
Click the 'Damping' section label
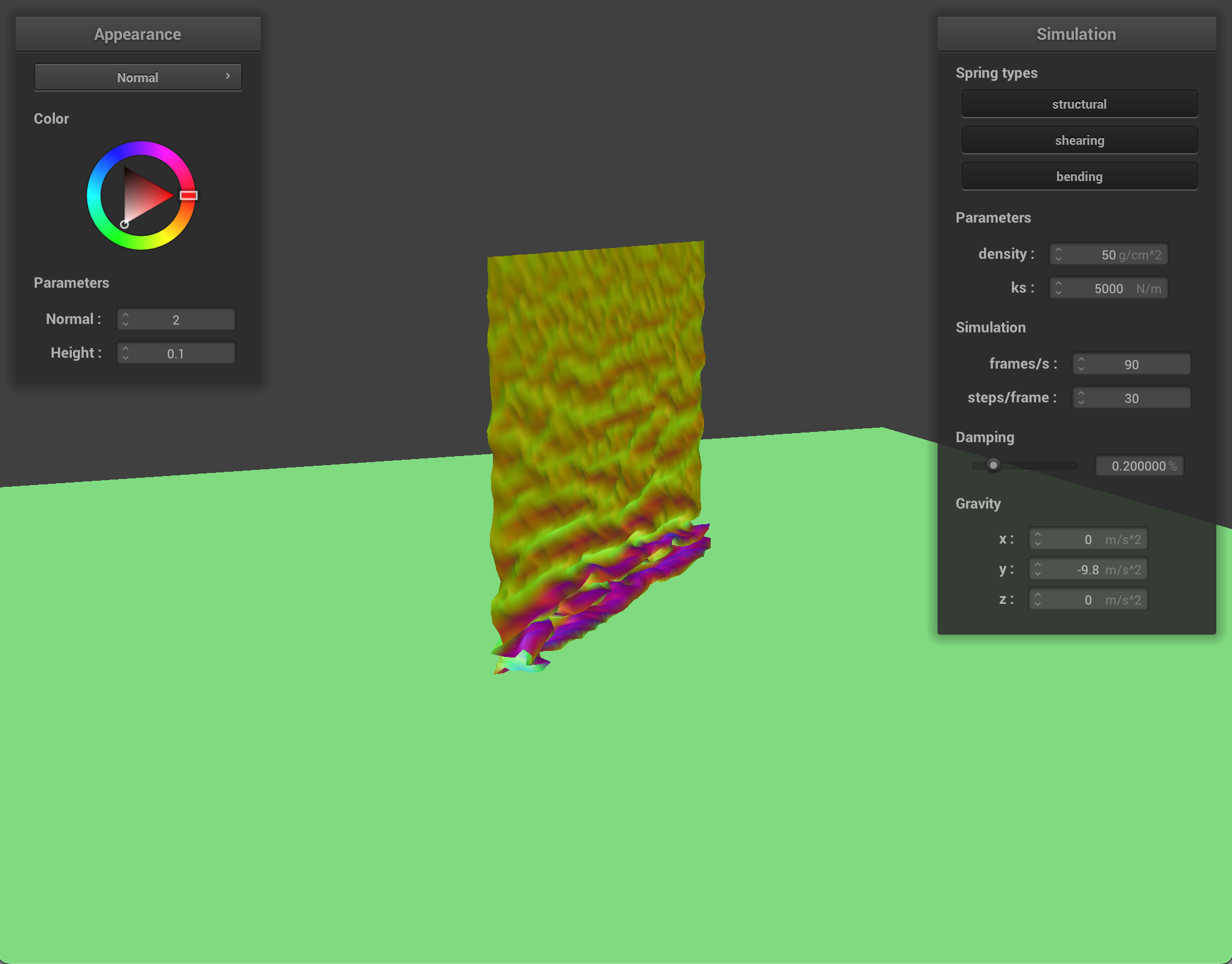(x=985, y=437)
